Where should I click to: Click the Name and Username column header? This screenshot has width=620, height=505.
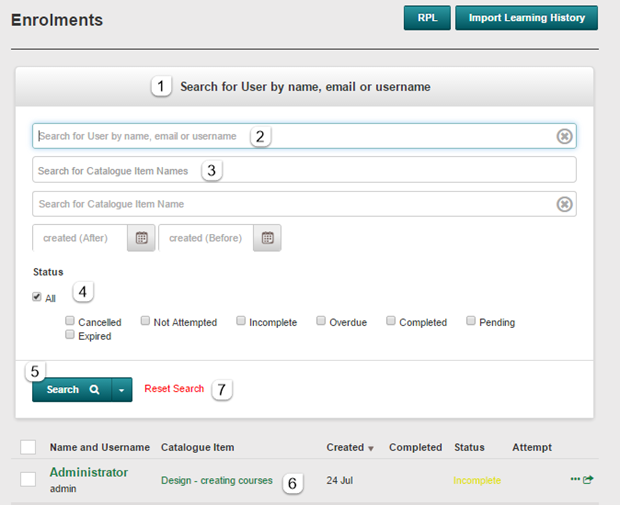100,447
